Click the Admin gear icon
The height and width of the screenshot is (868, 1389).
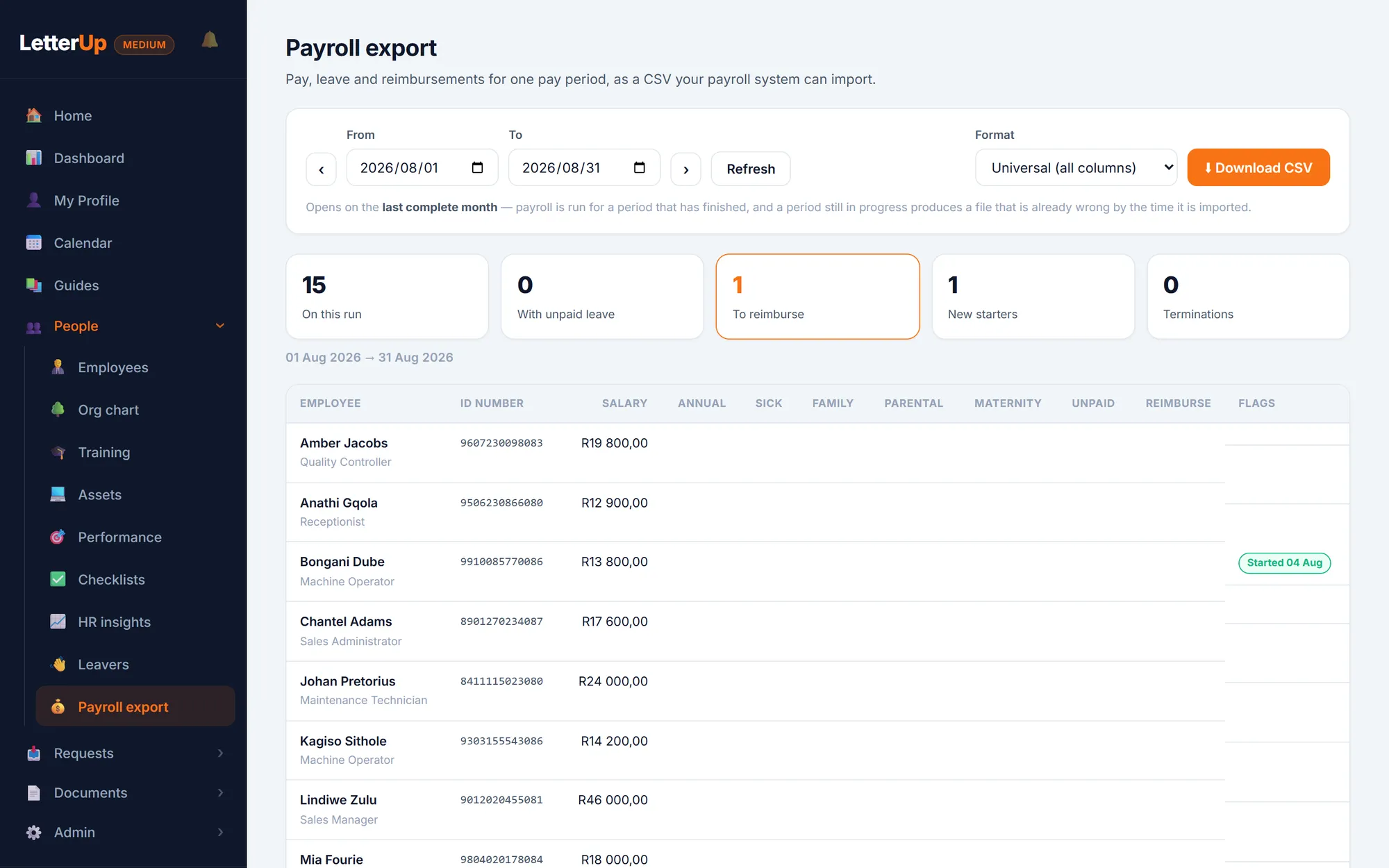pos(33,832)
